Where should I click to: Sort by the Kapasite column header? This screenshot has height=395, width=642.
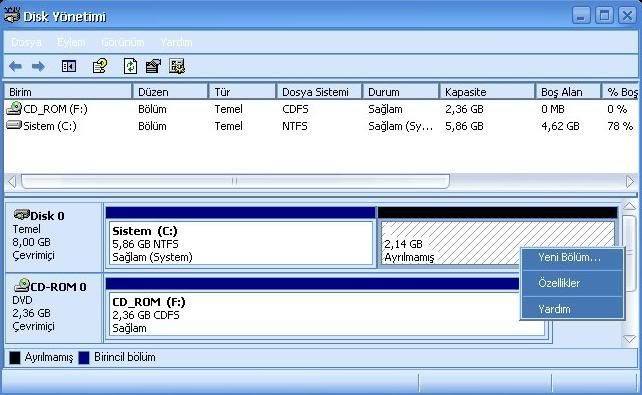[487, 92]
